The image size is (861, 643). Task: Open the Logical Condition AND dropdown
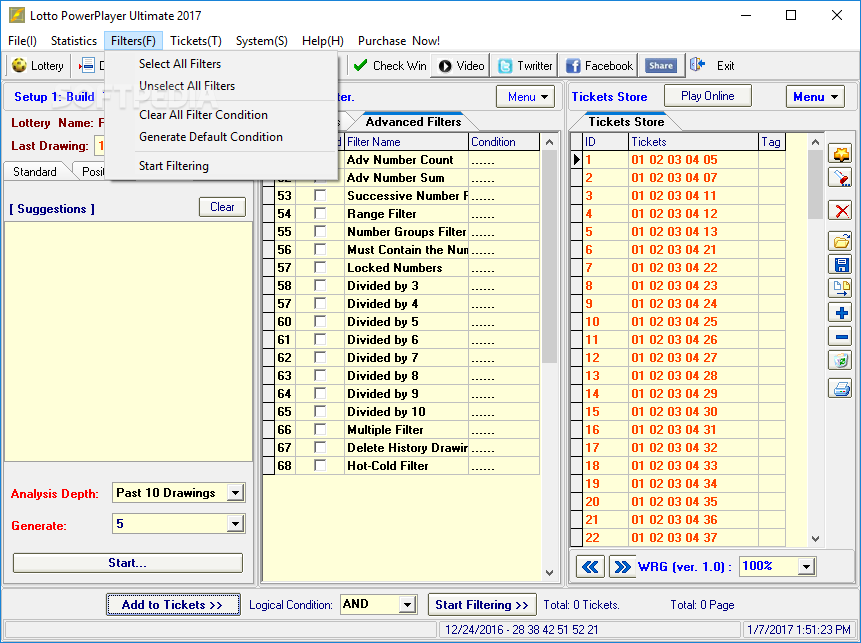point(407,605)
